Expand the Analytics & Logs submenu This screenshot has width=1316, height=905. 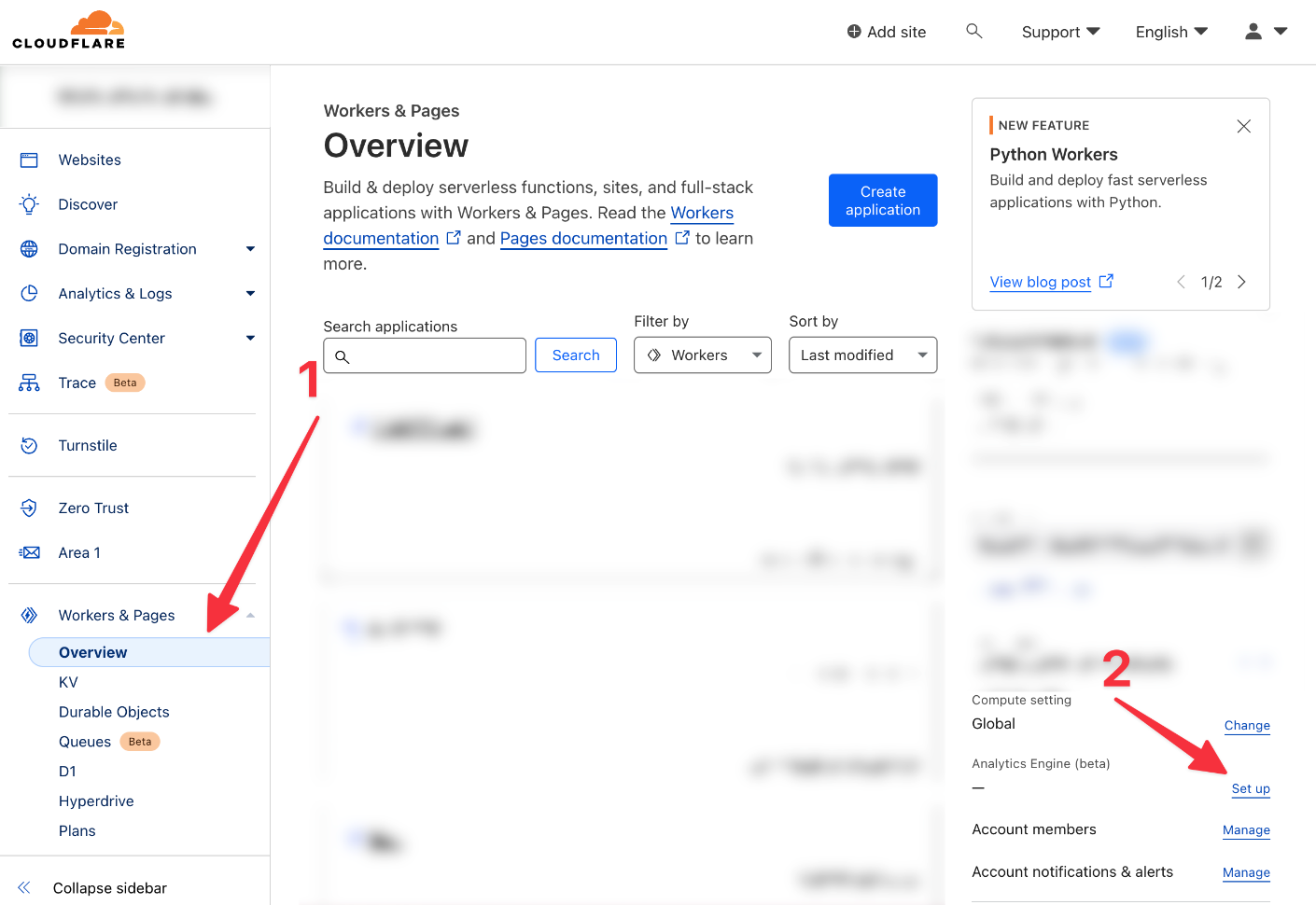(250, 294)
